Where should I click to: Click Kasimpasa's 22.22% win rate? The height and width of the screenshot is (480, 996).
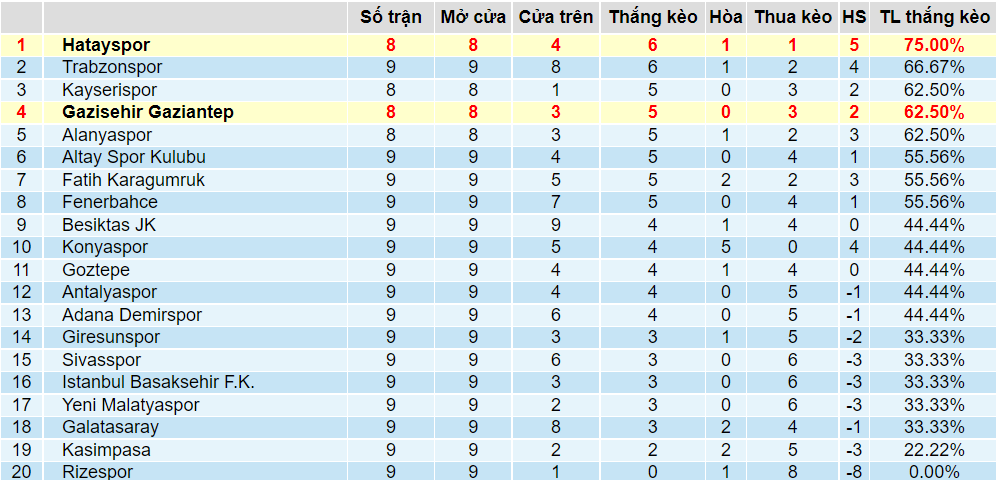[x=934, y=450]
